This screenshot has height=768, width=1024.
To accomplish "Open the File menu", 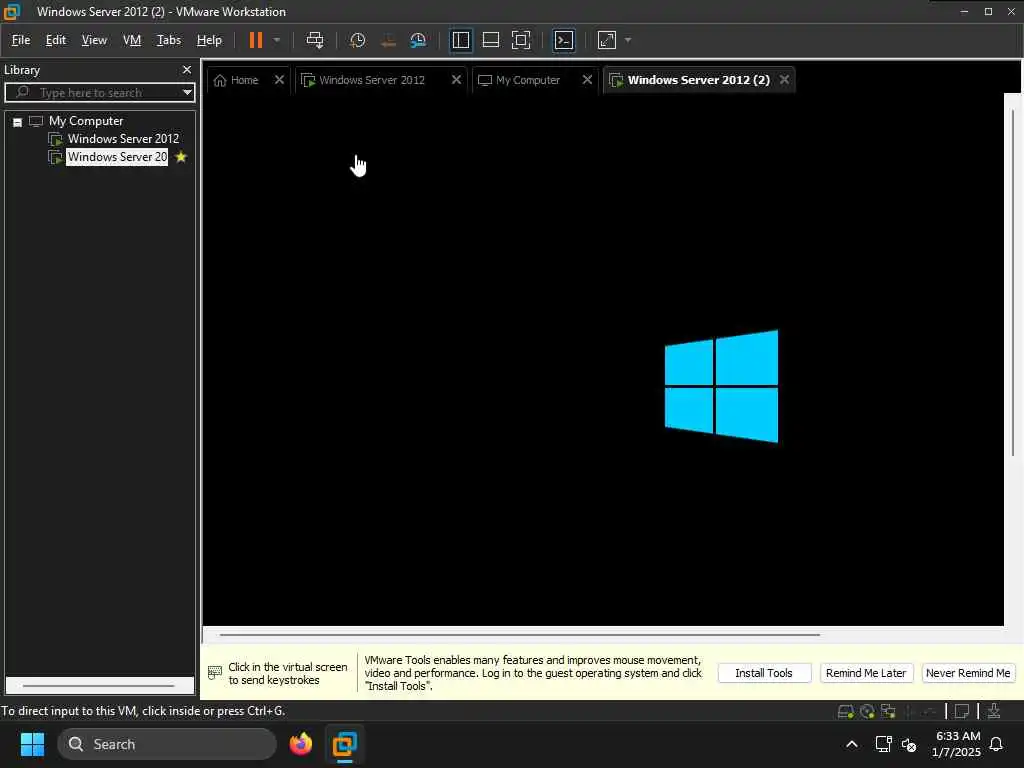I will [x=21, y=40].
